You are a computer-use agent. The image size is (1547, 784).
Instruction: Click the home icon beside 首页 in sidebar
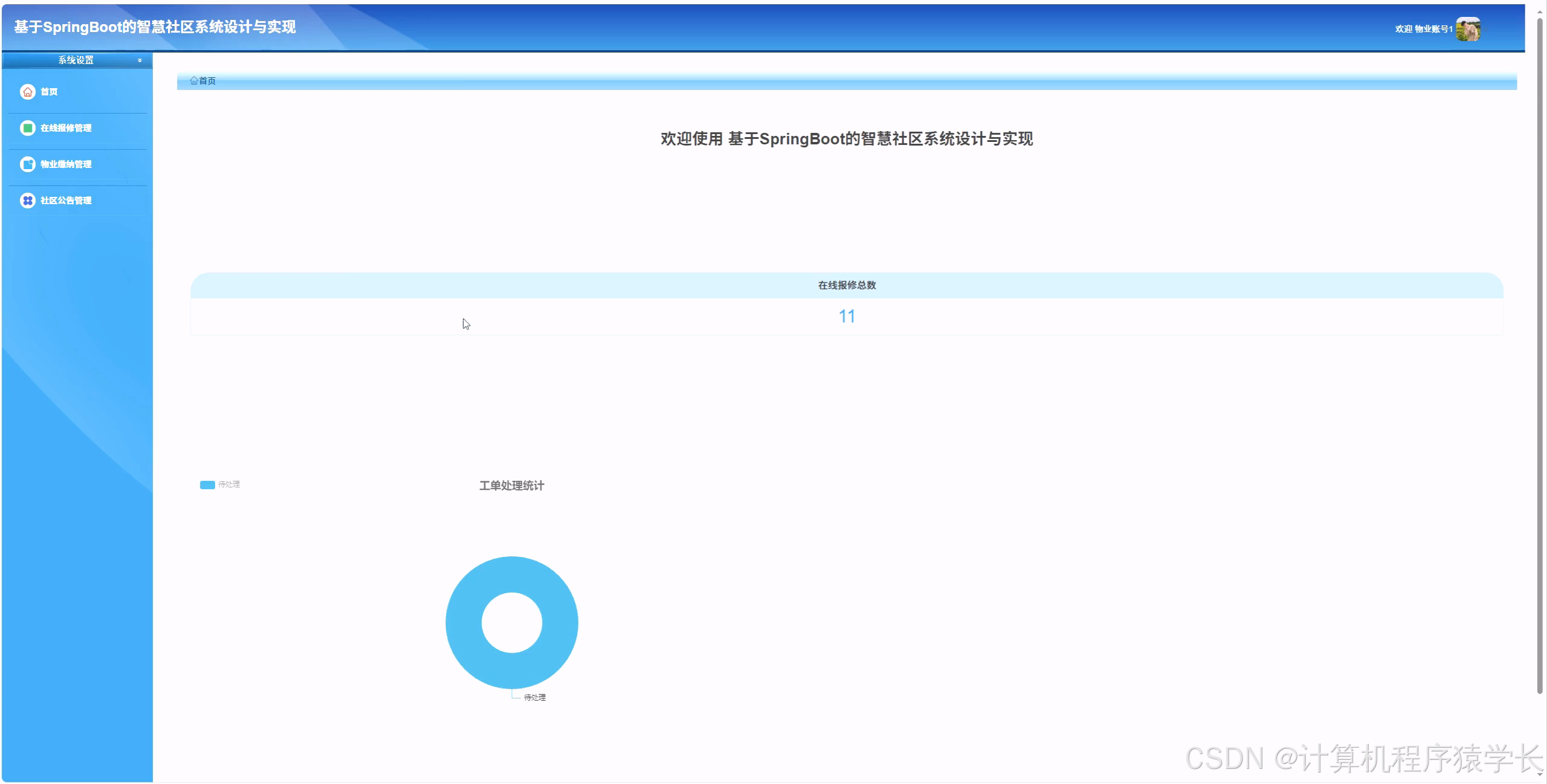(x=28, y=92)
